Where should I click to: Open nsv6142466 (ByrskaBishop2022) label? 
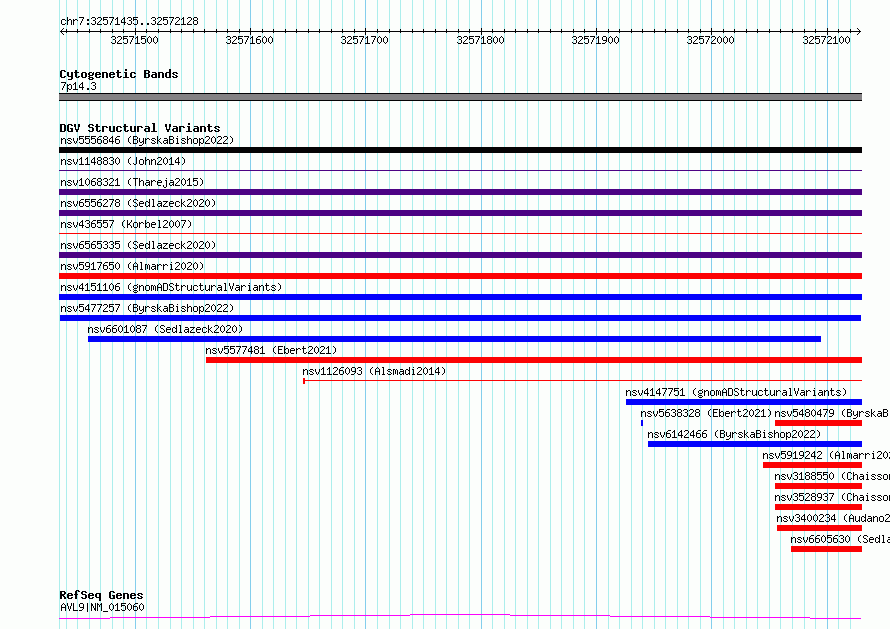tap(734, 434)
